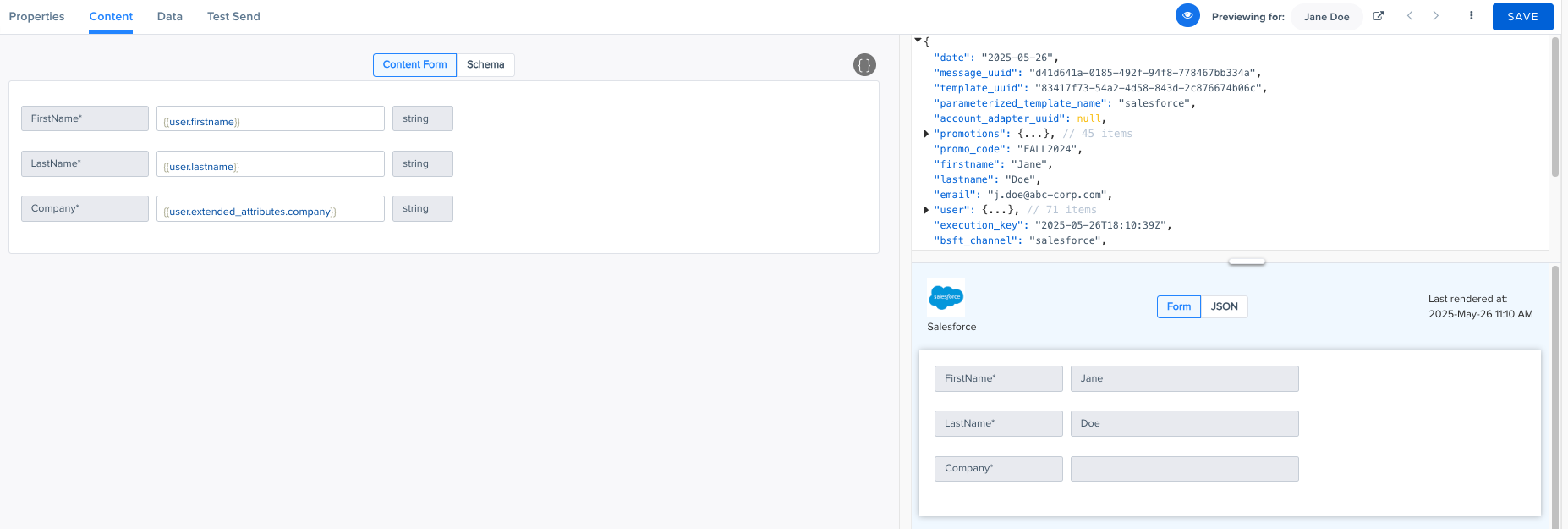Click the preview pane vertical scrollbar

pyautogui.click(x=1555, y=396)
